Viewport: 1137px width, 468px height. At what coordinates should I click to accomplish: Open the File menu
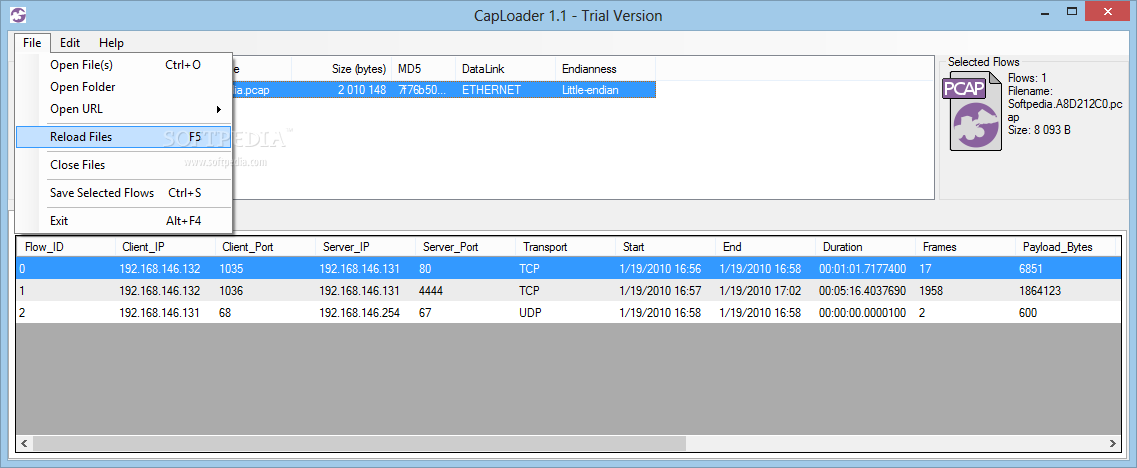tap(32, 43)
